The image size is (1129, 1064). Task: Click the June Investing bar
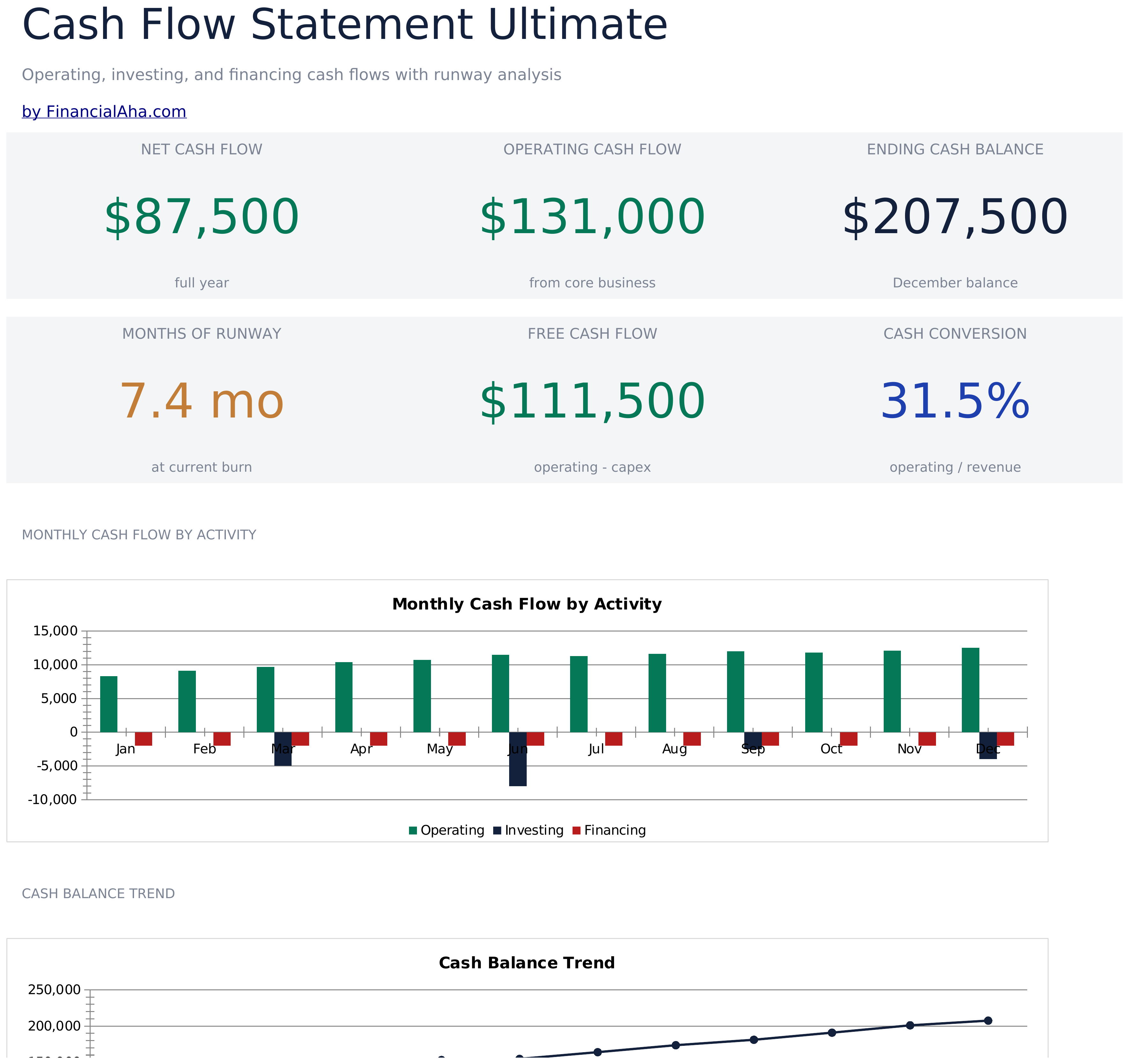518,759
